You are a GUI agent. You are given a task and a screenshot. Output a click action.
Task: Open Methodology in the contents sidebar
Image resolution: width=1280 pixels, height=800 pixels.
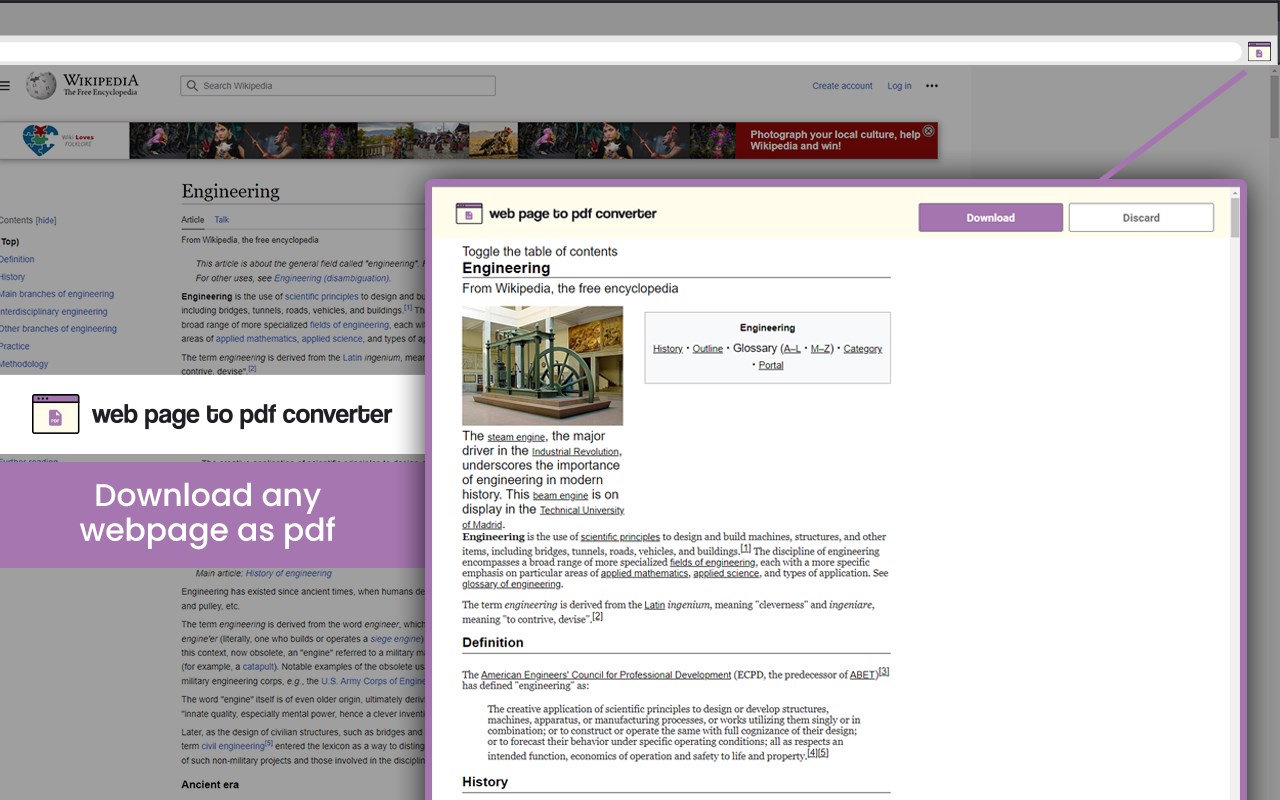point(24,364)
